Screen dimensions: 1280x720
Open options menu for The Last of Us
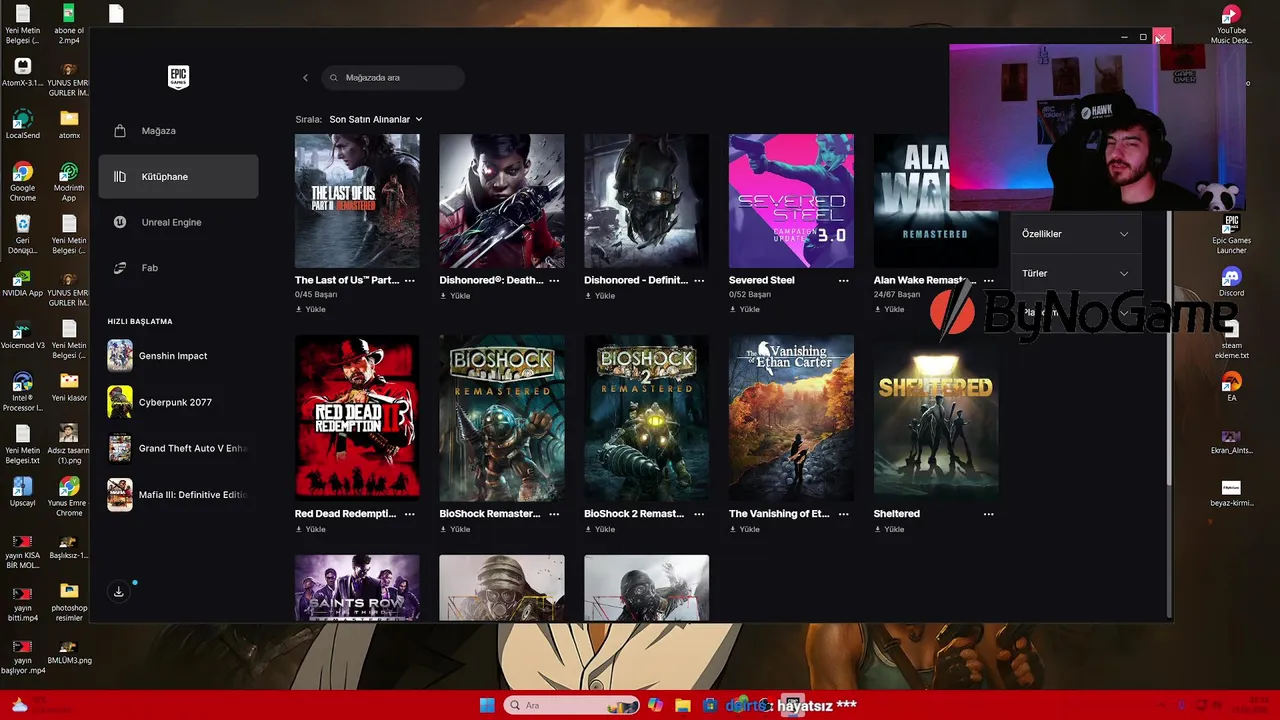[x=409, y=281]
